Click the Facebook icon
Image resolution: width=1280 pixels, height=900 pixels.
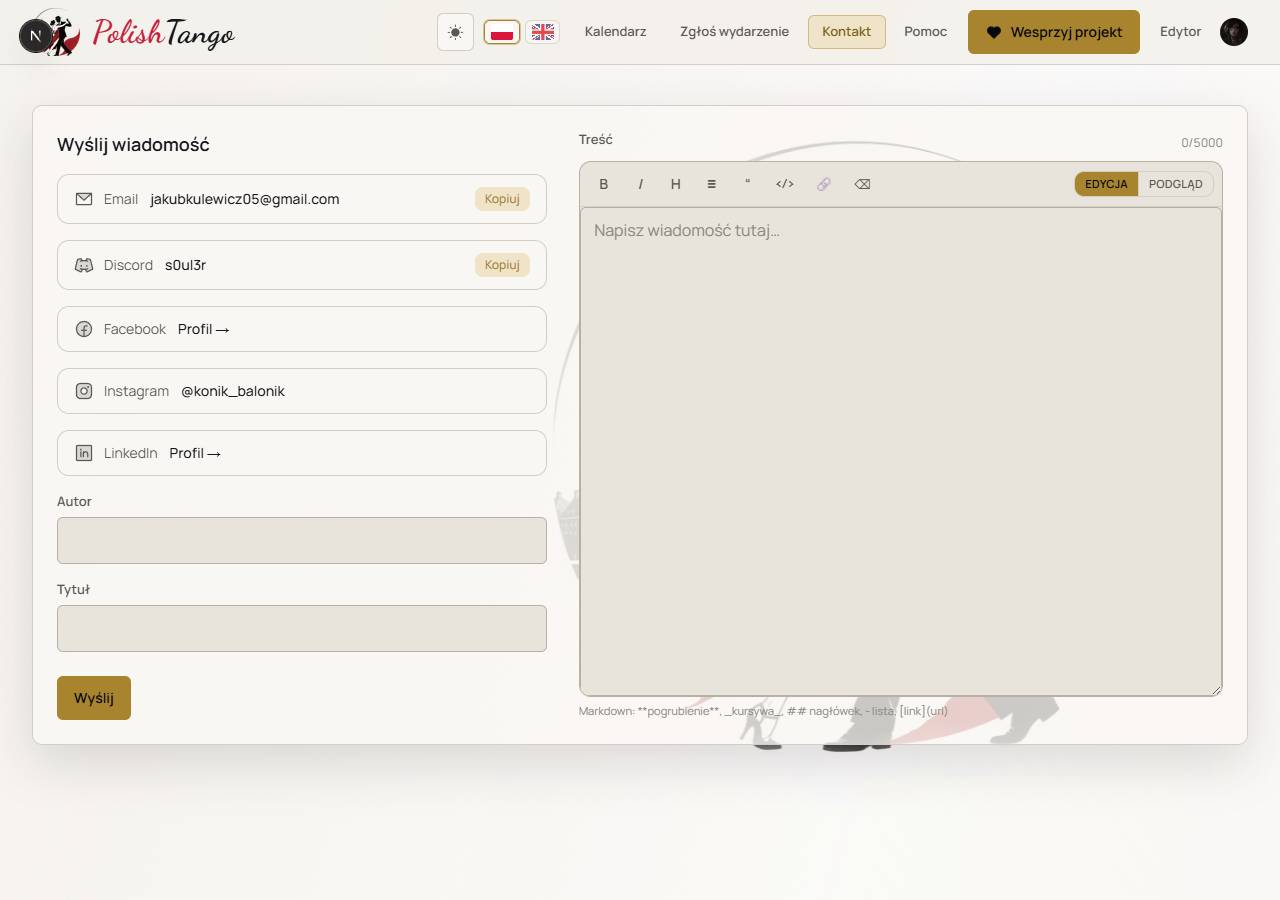pos(84,329)
